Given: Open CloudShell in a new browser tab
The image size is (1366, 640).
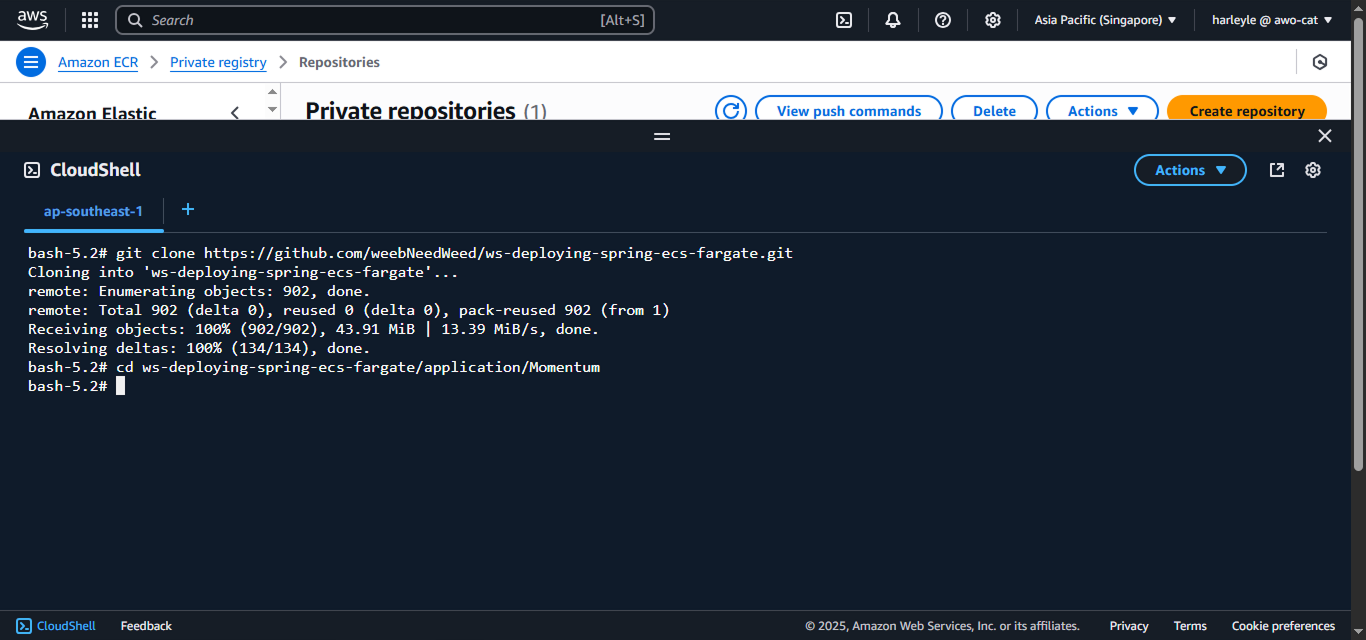Looking at the screenshot, I should (1277, 170).
